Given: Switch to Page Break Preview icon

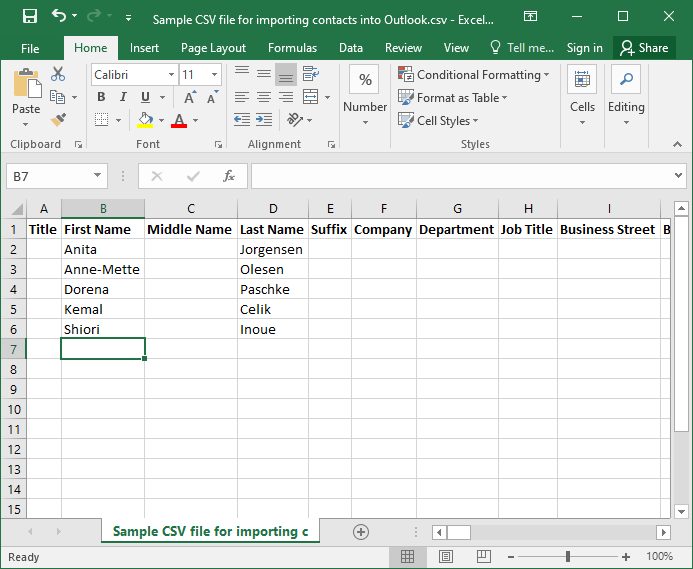Looking at the screenshot, I should point(484,557).
